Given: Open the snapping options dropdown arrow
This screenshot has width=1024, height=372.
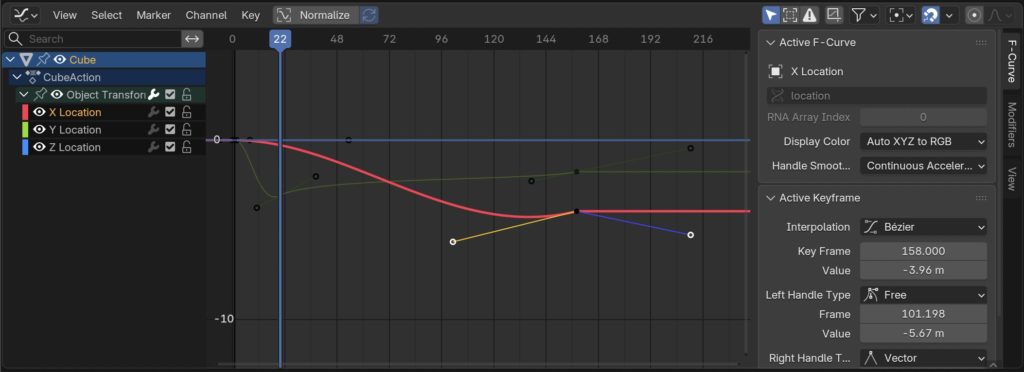Looking at the screenshot, I should point(949,15).
